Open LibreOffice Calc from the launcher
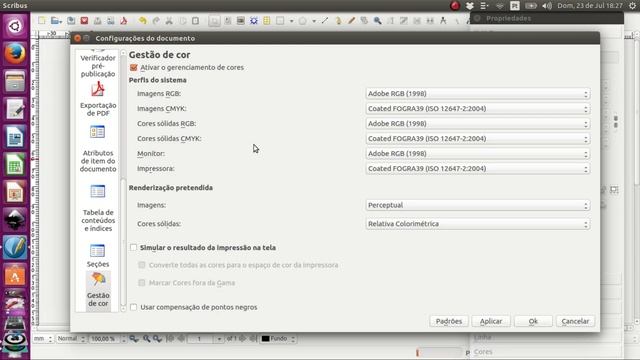Screen dimensions: 640x360 pyautogui.click(x=15, y=164)
